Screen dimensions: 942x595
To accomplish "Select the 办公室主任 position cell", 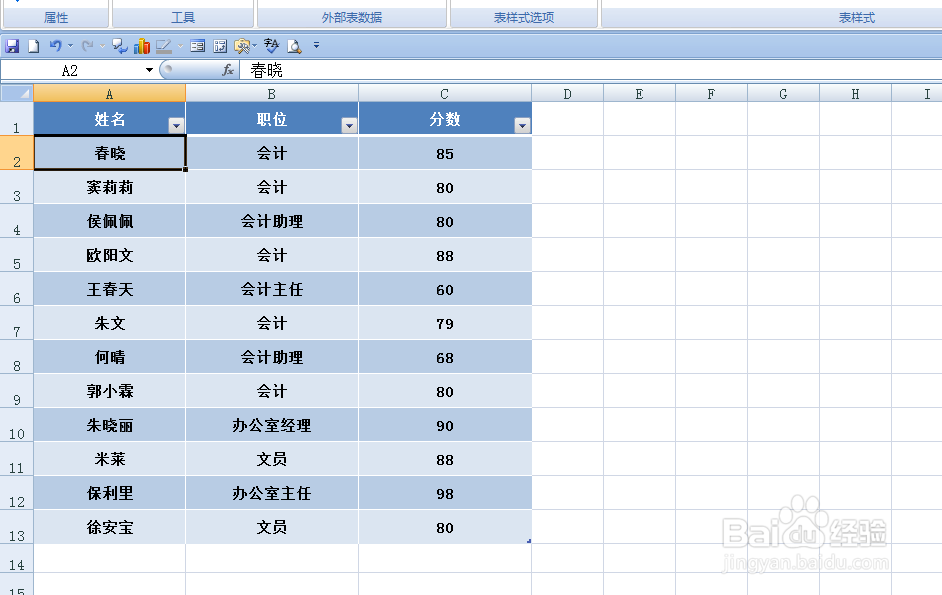I will coord(272,493).
